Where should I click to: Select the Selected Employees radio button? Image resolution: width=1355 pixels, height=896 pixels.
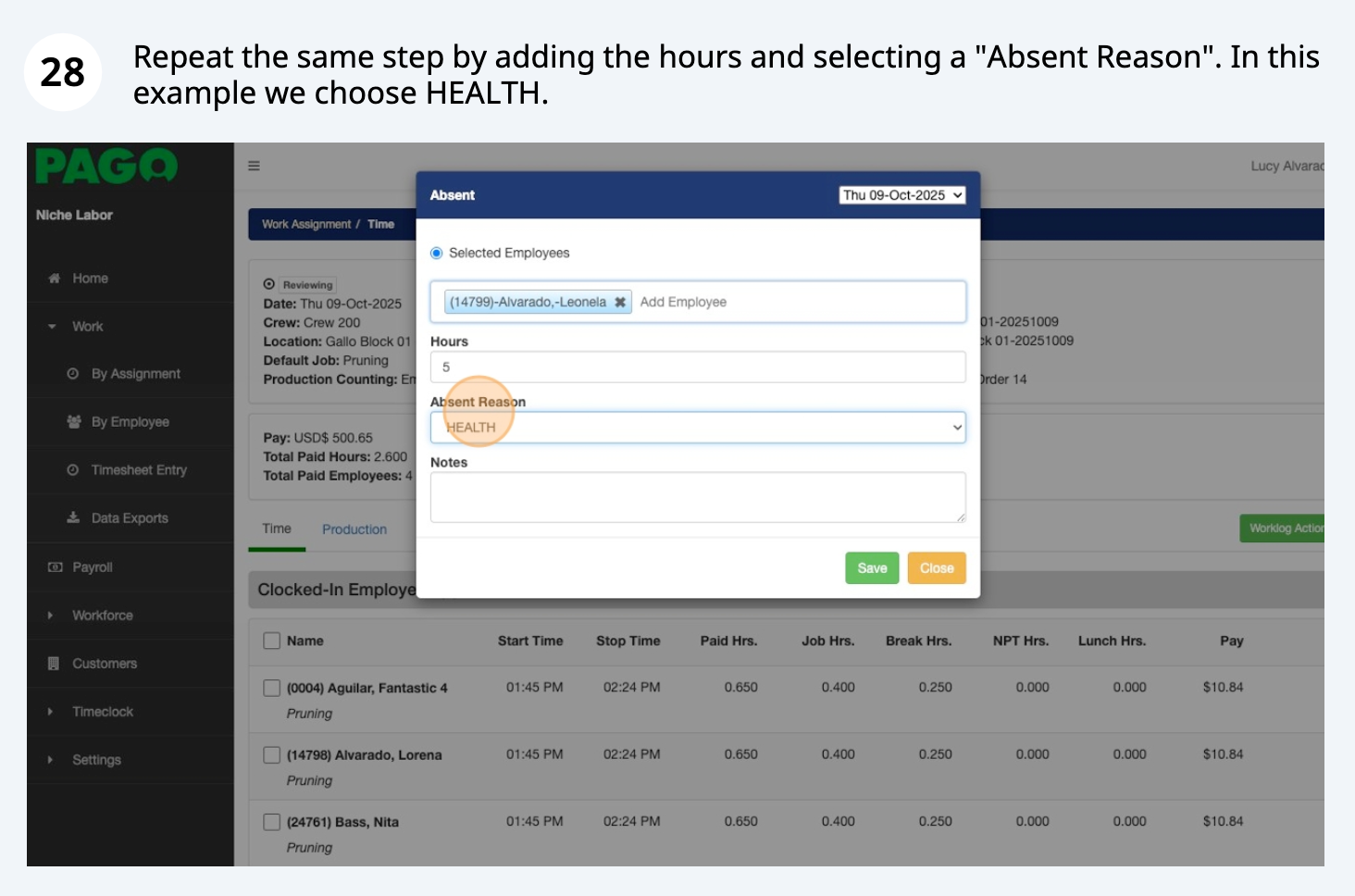(x=437, y=254)
